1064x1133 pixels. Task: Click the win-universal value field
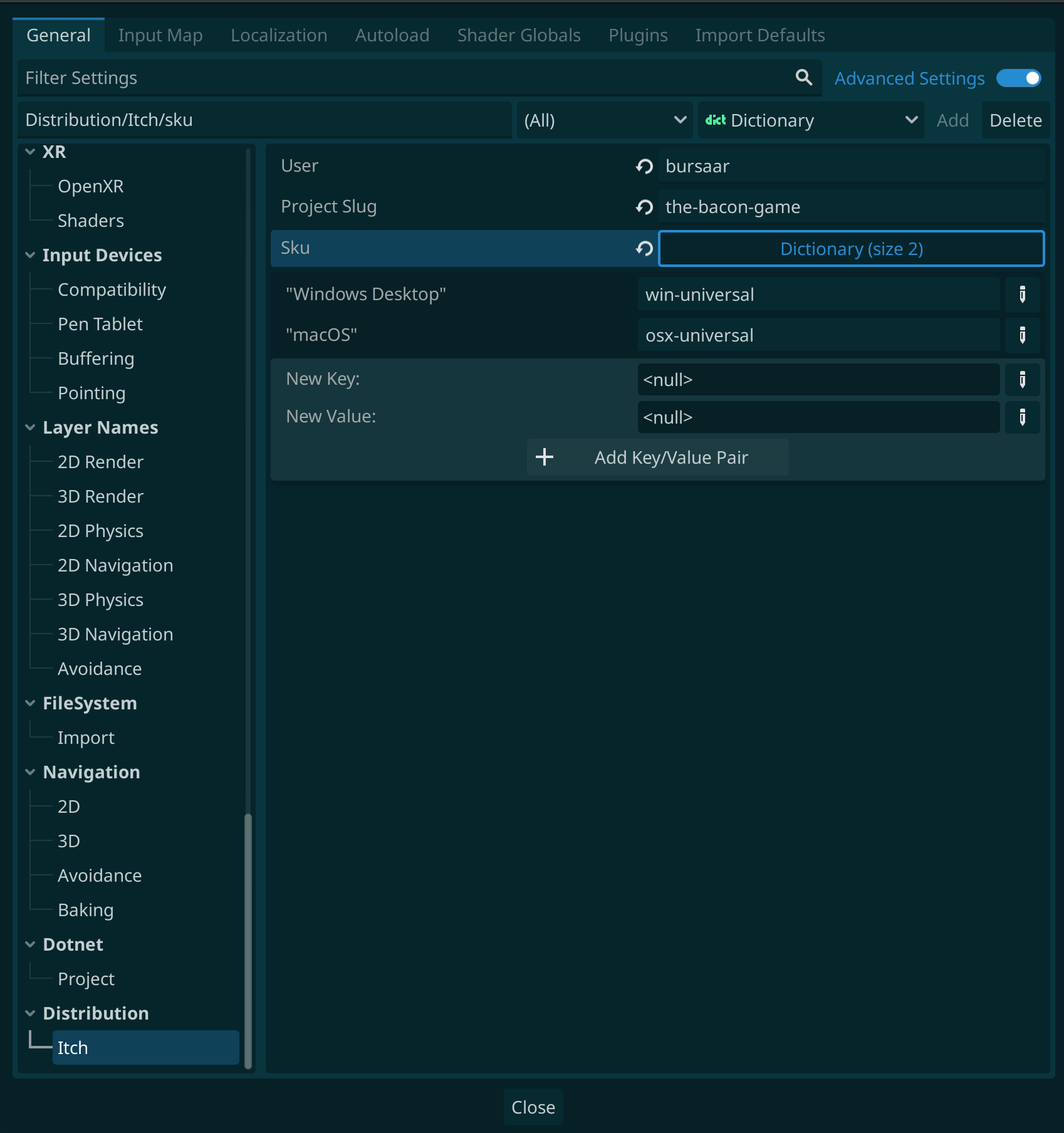tap(818, 295)
